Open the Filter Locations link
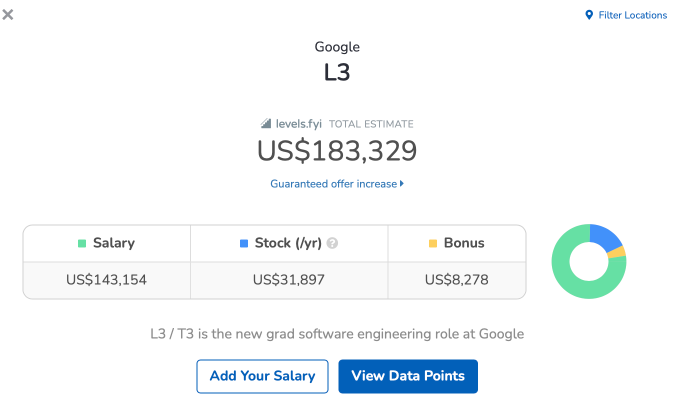Screen dimensions: 682x402 (626, 15)
